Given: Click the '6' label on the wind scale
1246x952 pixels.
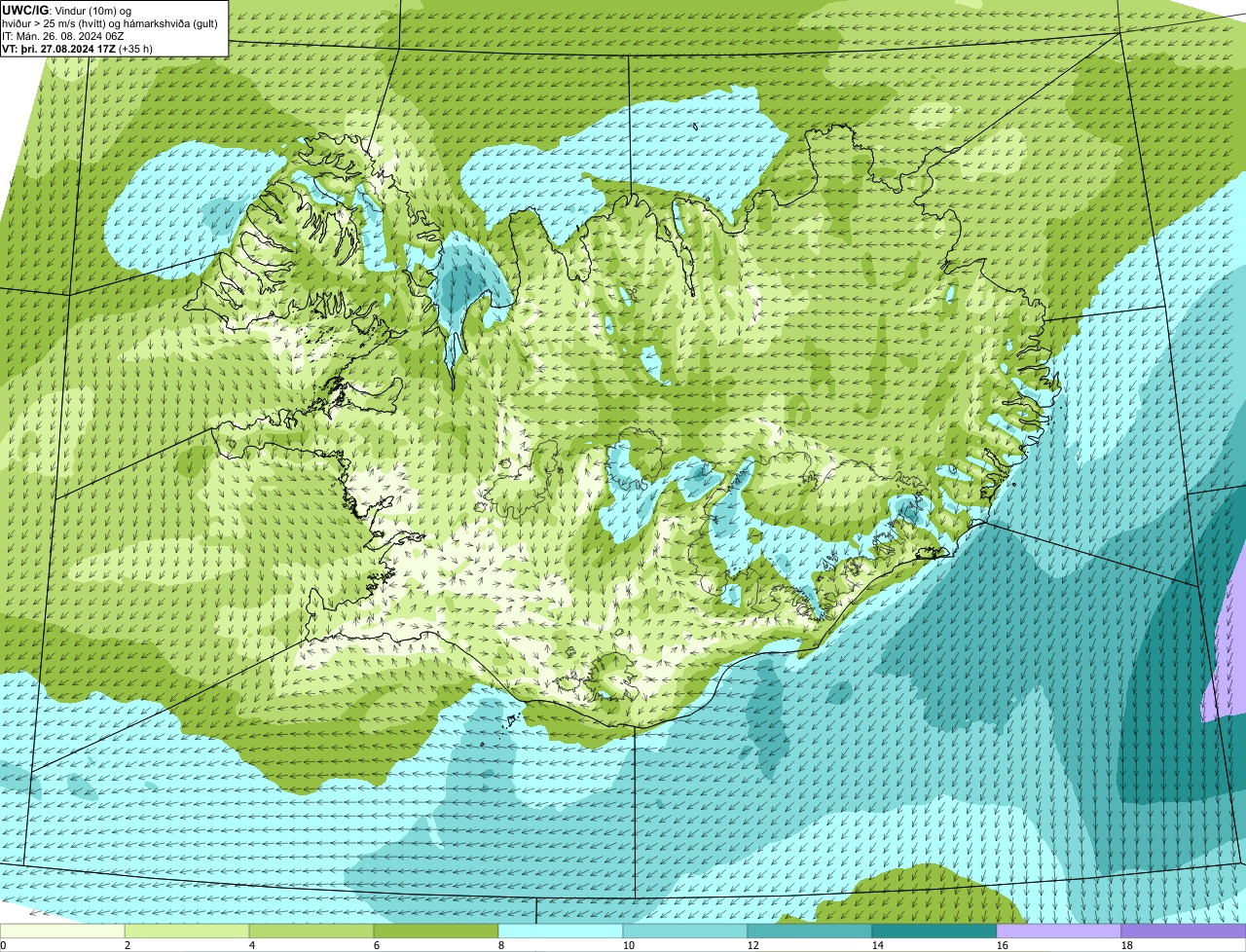Looking at the screenshot, I should coord(377,945).
